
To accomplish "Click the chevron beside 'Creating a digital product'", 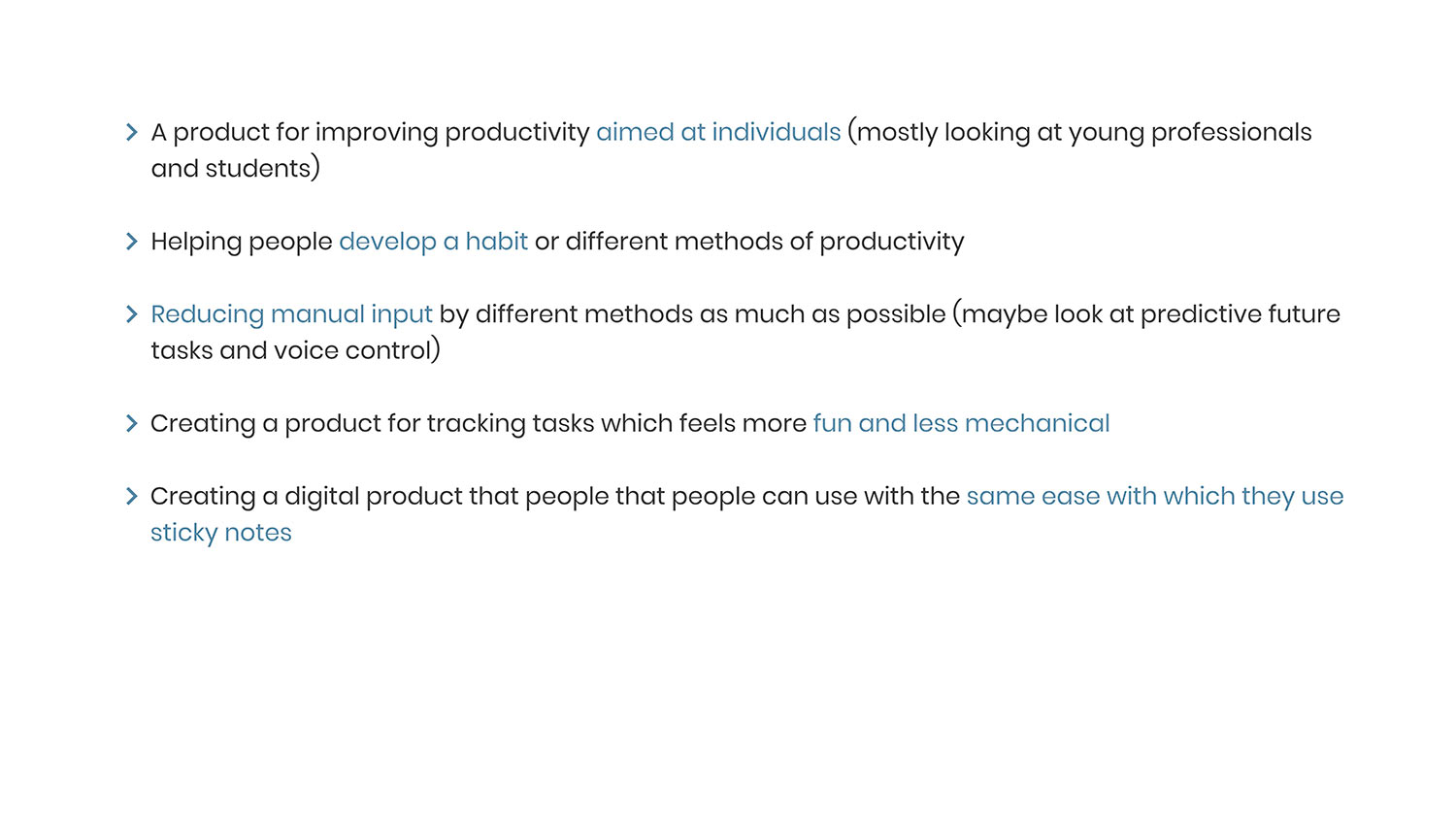I will pos(132,496).
